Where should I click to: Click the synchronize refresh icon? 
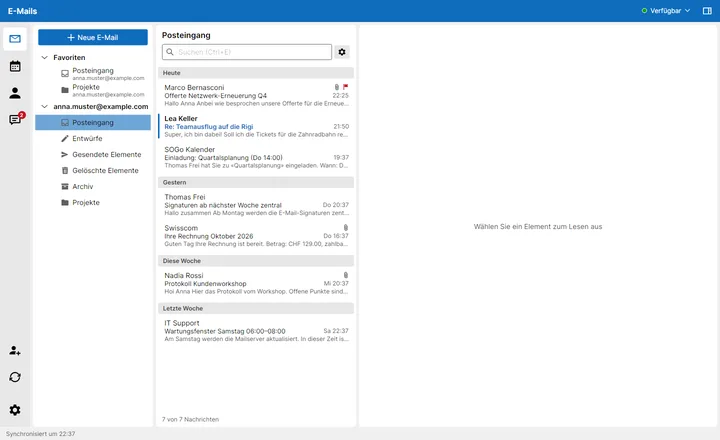point(15,377)
